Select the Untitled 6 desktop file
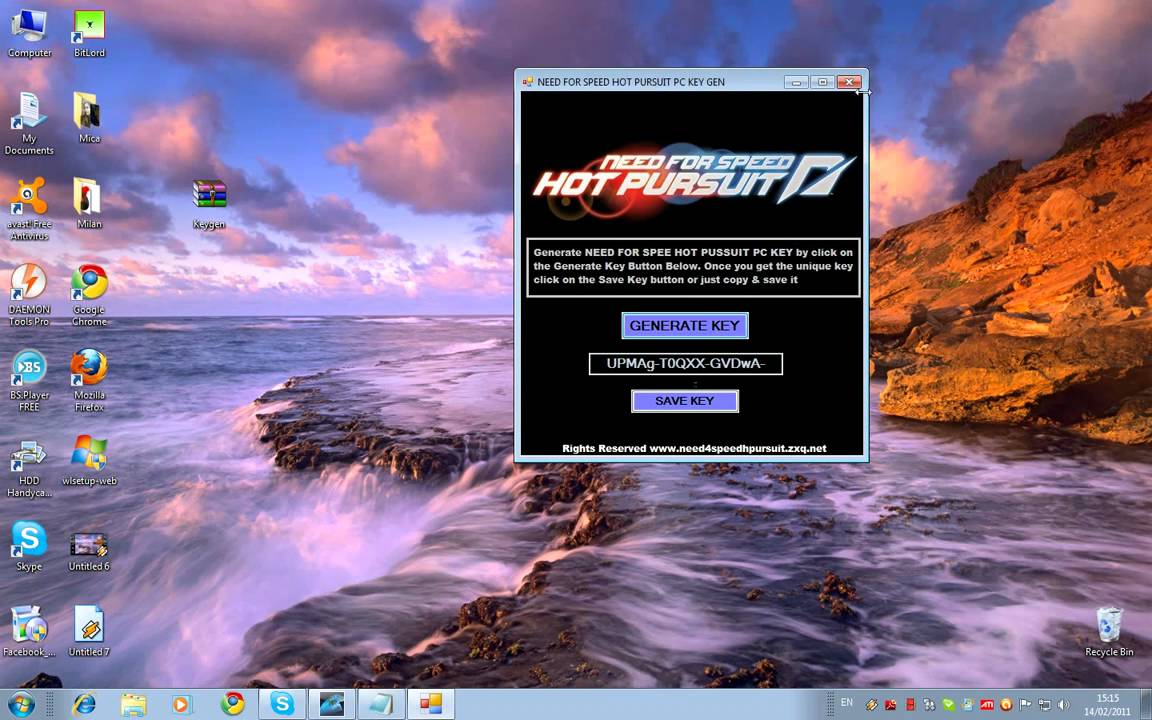Screen dimensions: 1152x720 click(x=89, y=551)
